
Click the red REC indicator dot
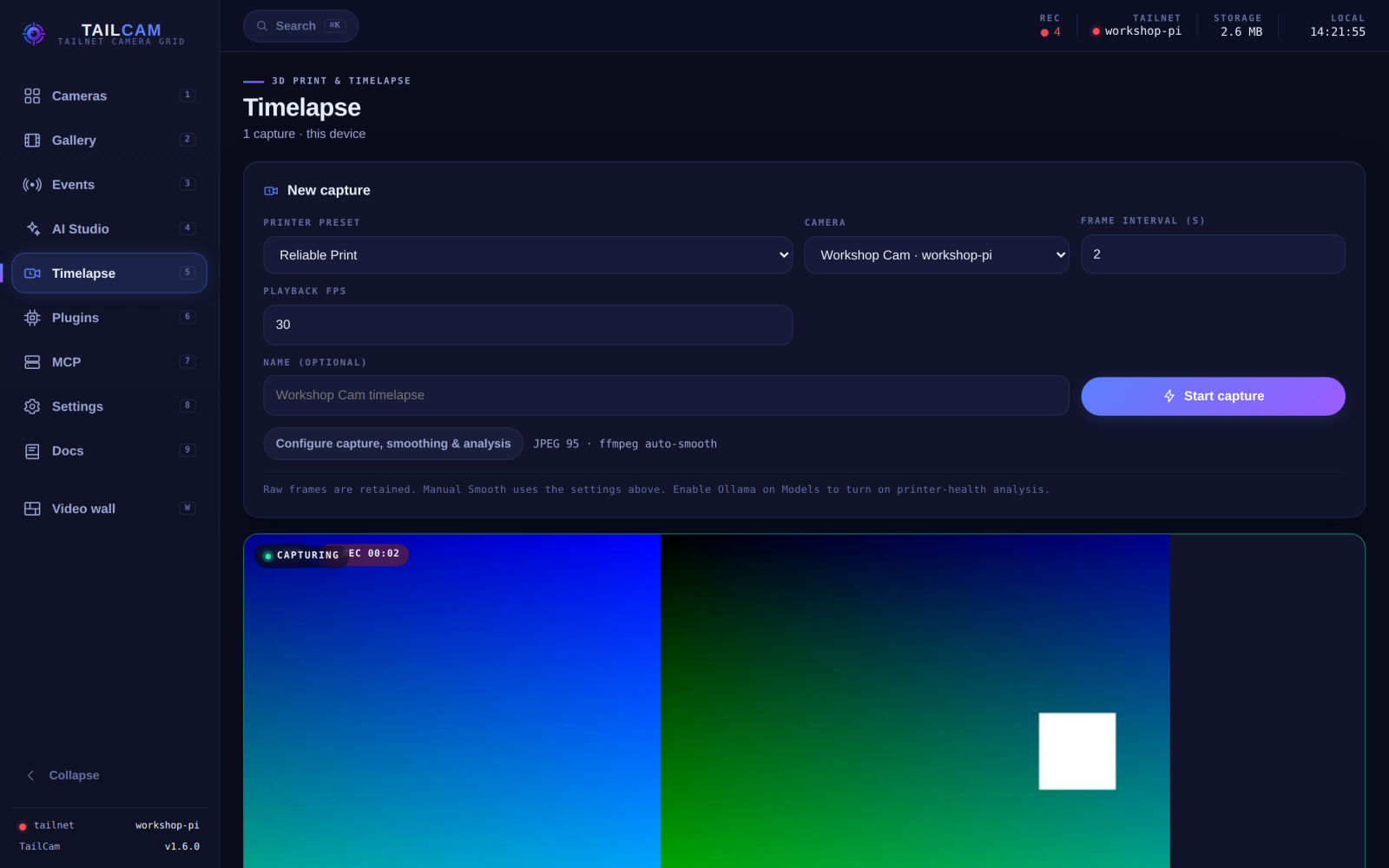point(1044,32)
